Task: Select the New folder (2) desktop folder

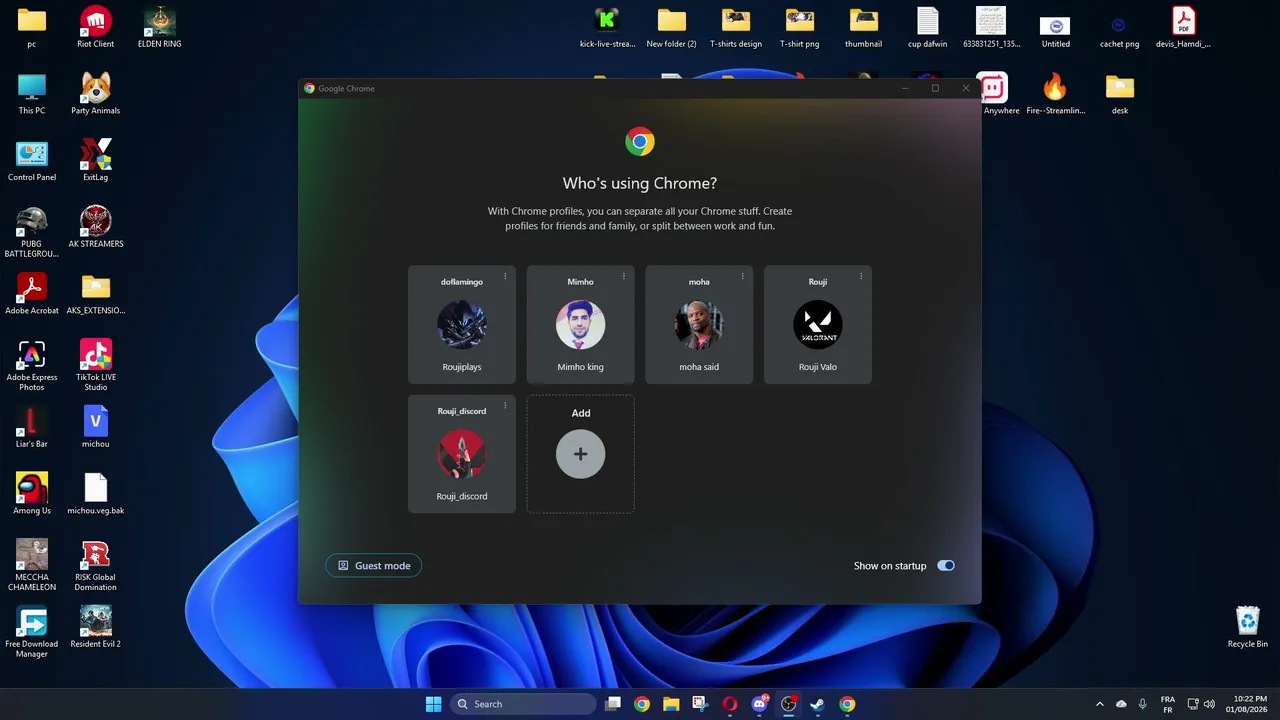Action: coord(672,27)
